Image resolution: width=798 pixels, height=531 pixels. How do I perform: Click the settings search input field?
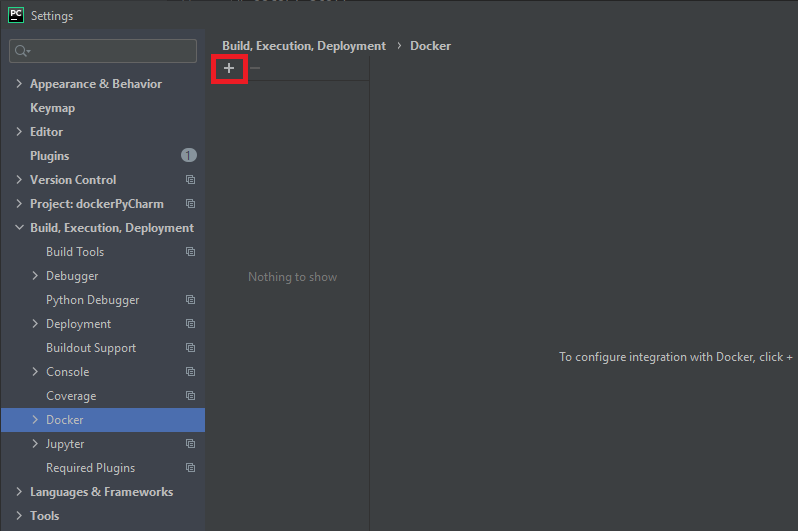click(103, 51)
